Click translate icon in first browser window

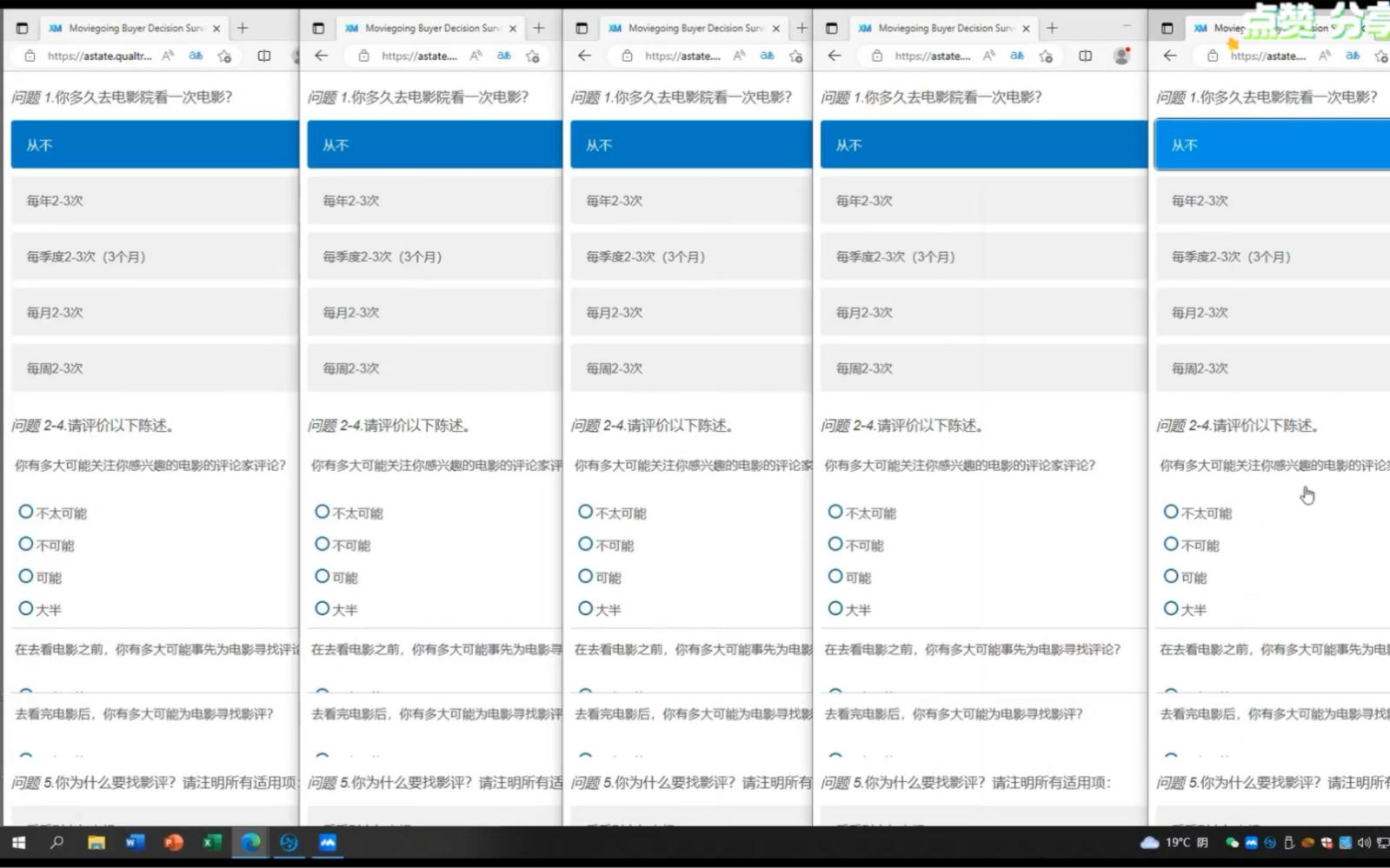pyautogui.click(x=196, y=56)
